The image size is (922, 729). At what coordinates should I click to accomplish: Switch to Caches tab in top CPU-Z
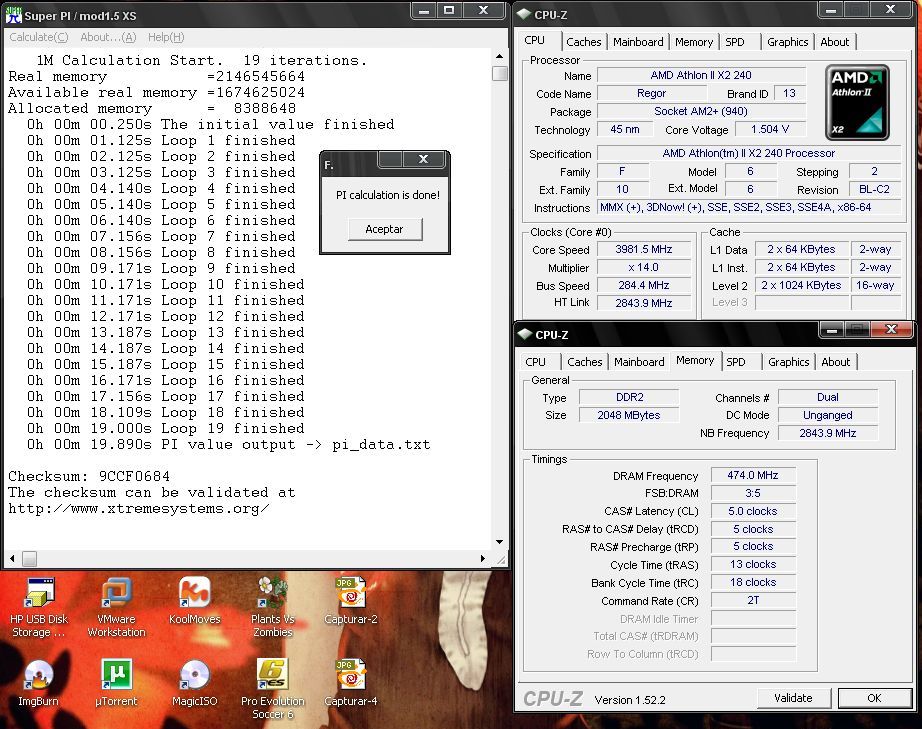(583, 42)
